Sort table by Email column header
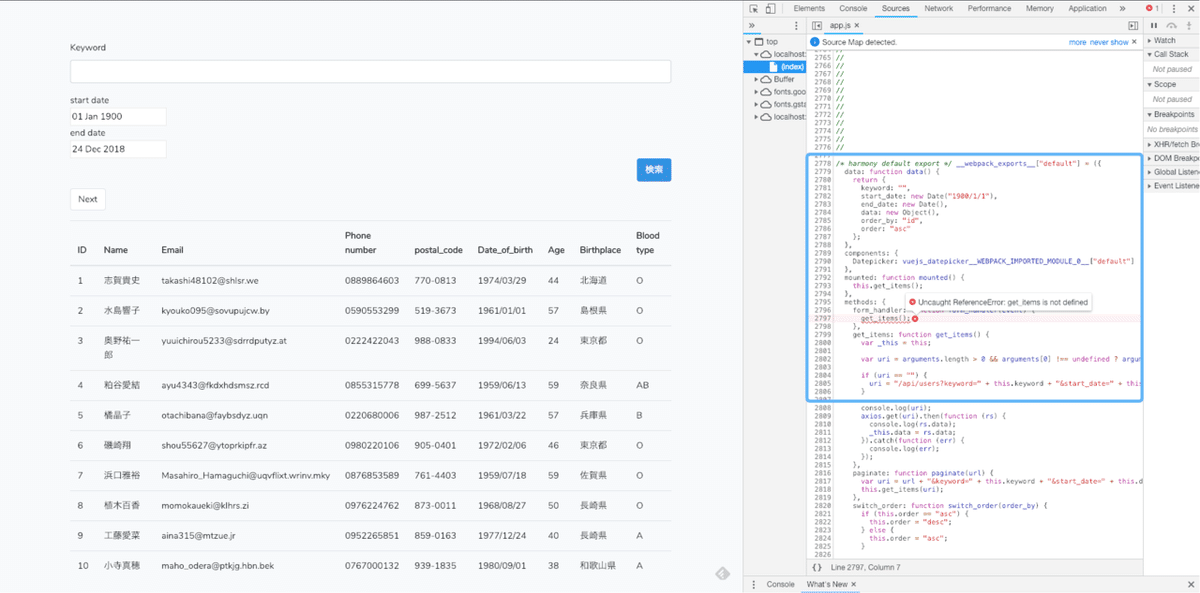 click(172, 250)
